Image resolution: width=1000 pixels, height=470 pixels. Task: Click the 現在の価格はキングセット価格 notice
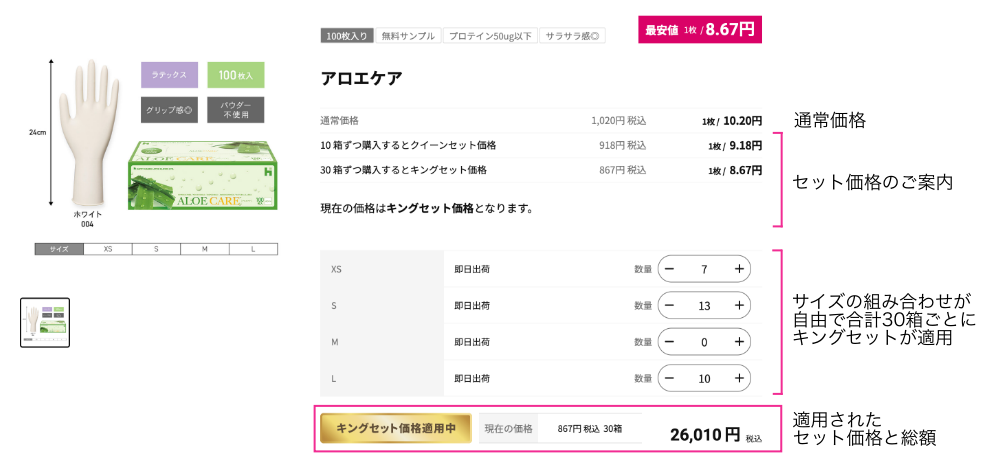427,208
